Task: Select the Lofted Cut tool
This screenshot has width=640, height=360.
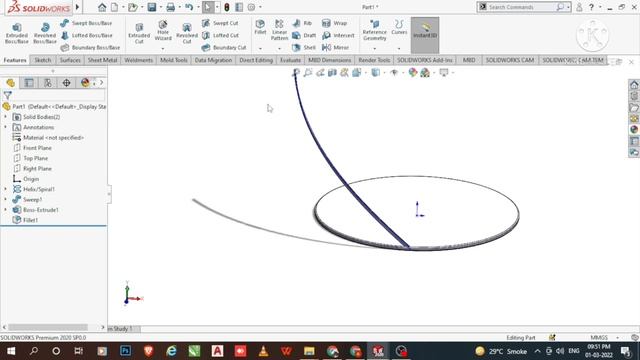Action: pyautogui.click(x=220, y=36)
